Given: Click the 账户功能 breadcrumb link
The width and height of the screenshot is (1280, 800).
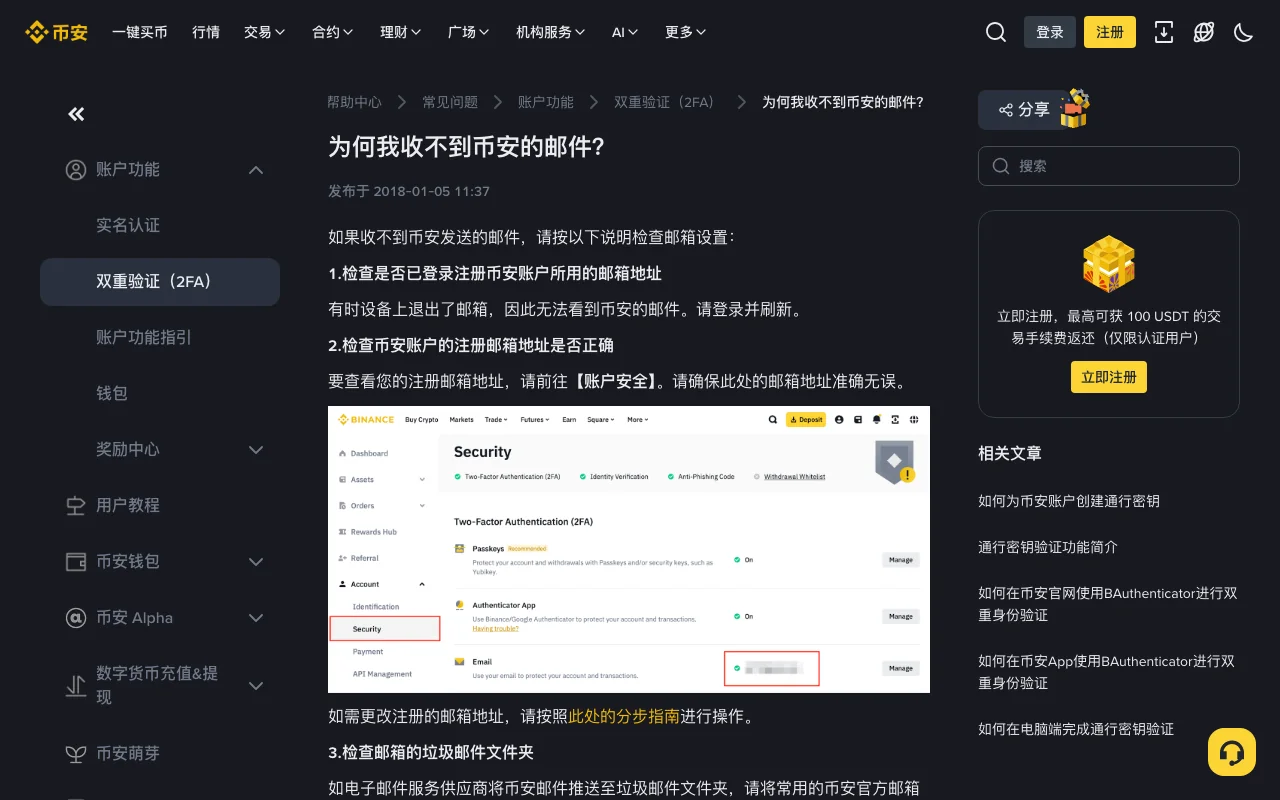Looking at the screenshot, I should (x=546, y=102).
